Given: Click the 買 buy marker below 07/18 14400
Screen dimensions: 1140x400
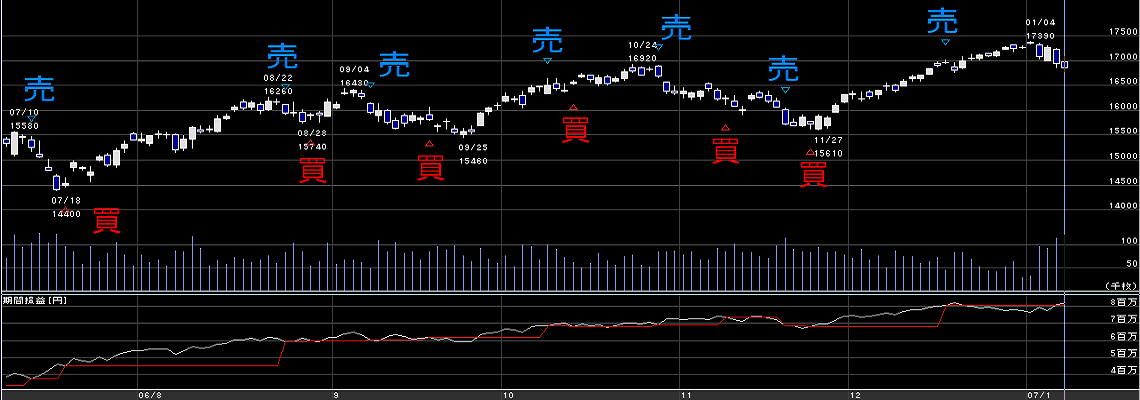Looking at the screenshot, I should coord(106,220).
